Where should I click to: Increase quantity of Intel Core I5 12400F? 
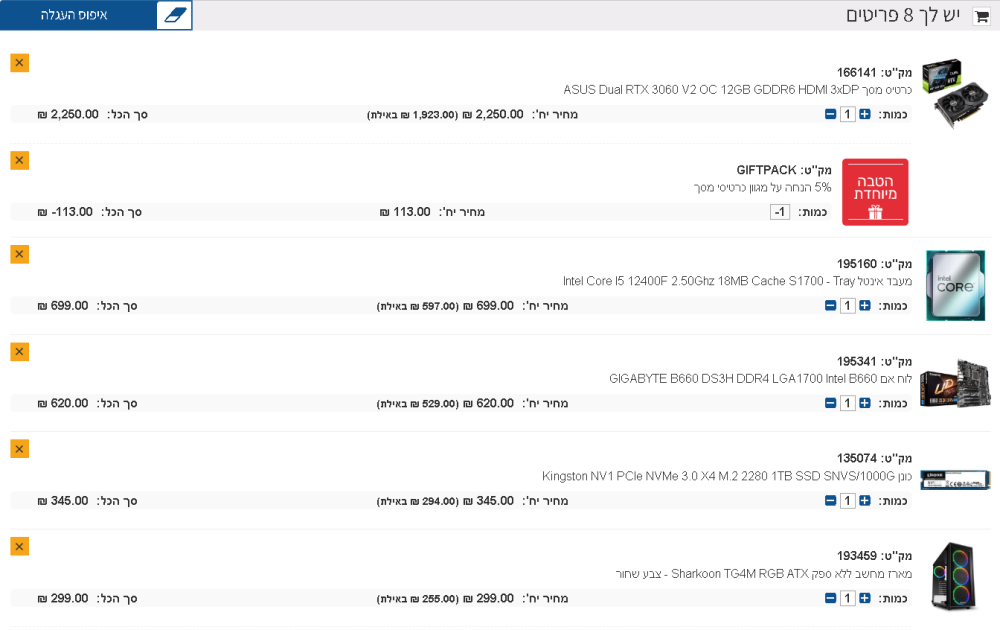coord(864,305)
